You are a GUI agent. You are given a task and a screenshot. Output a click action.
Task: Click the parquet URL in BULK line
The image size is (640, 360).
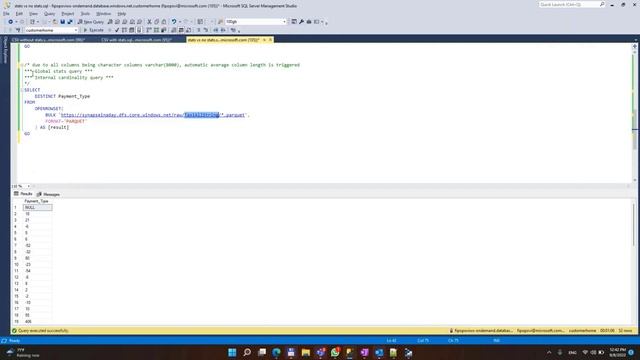153,115
